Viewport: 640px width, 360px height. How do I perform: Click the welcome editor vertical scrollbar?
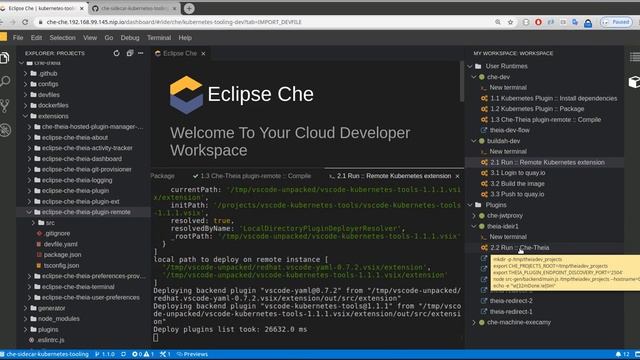coord(462,82)
